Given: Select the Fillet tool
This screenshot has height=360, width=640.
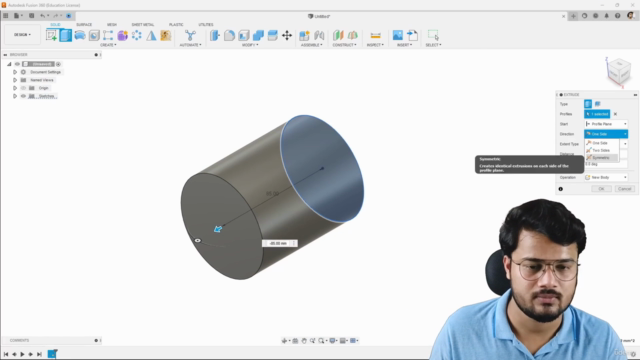Looking at the screenshot, I should (229, 36).
